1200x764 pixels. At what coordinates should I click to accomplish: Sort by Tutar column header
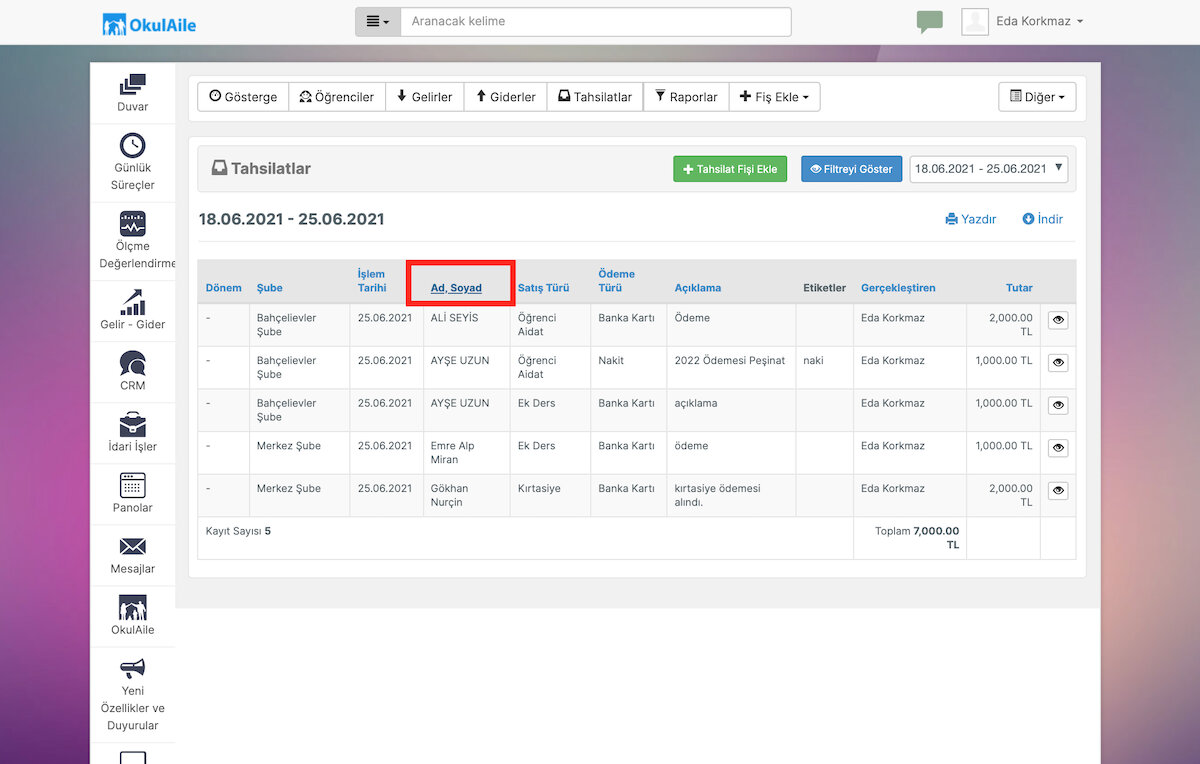pyautogui.click(x=1019, y=288)
